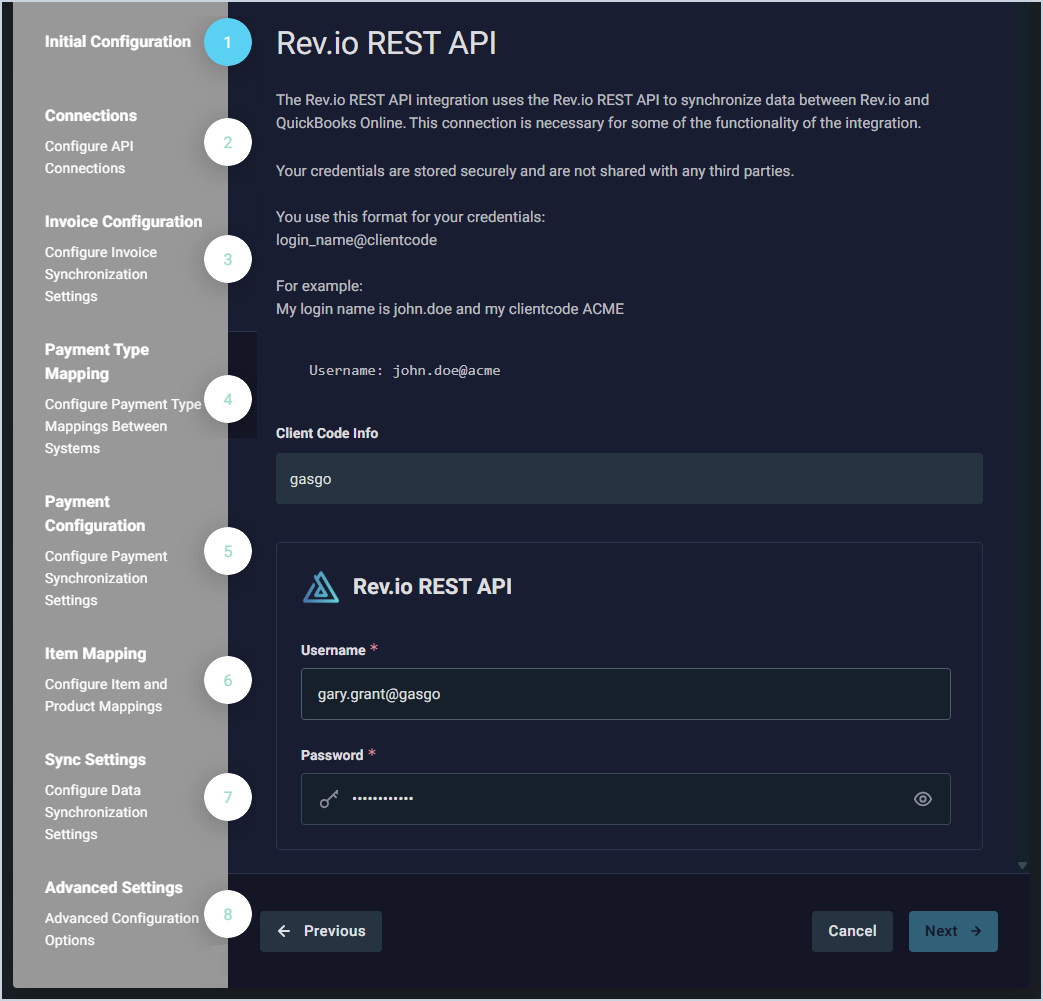Click step 3 Invoice Configuration circle
Viewport: 1043px width, 1001px height.
pos(227,259)
